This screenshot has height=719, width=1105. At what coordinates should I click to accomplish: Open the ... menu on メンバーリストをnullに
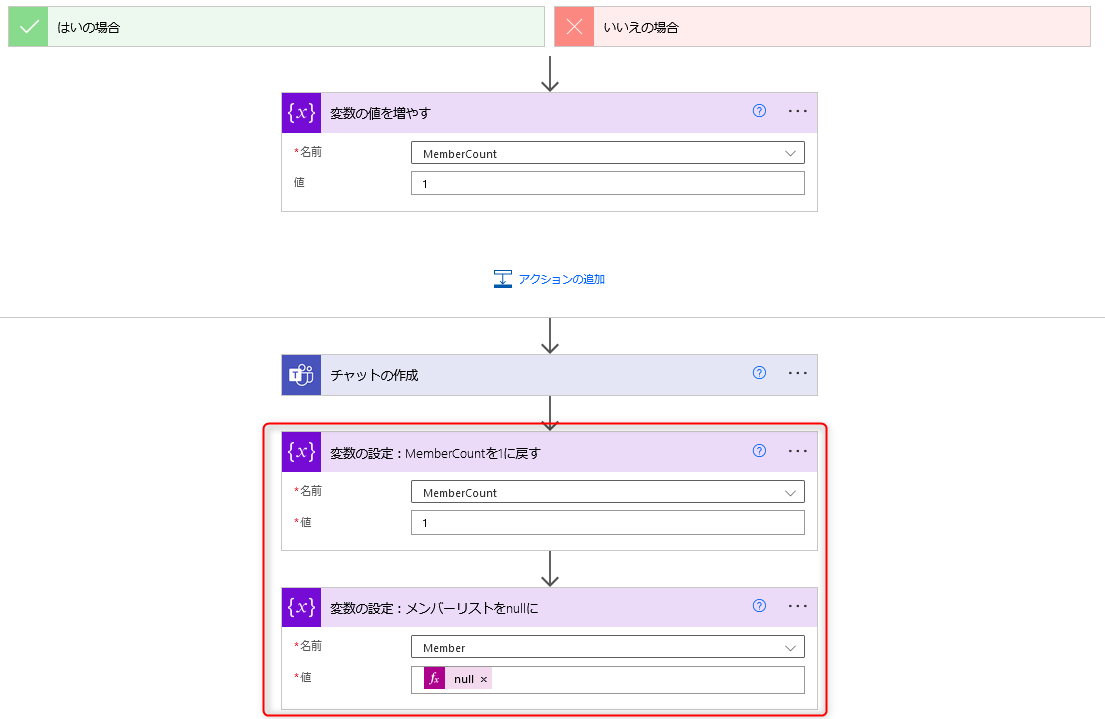(x=797, y=605)
